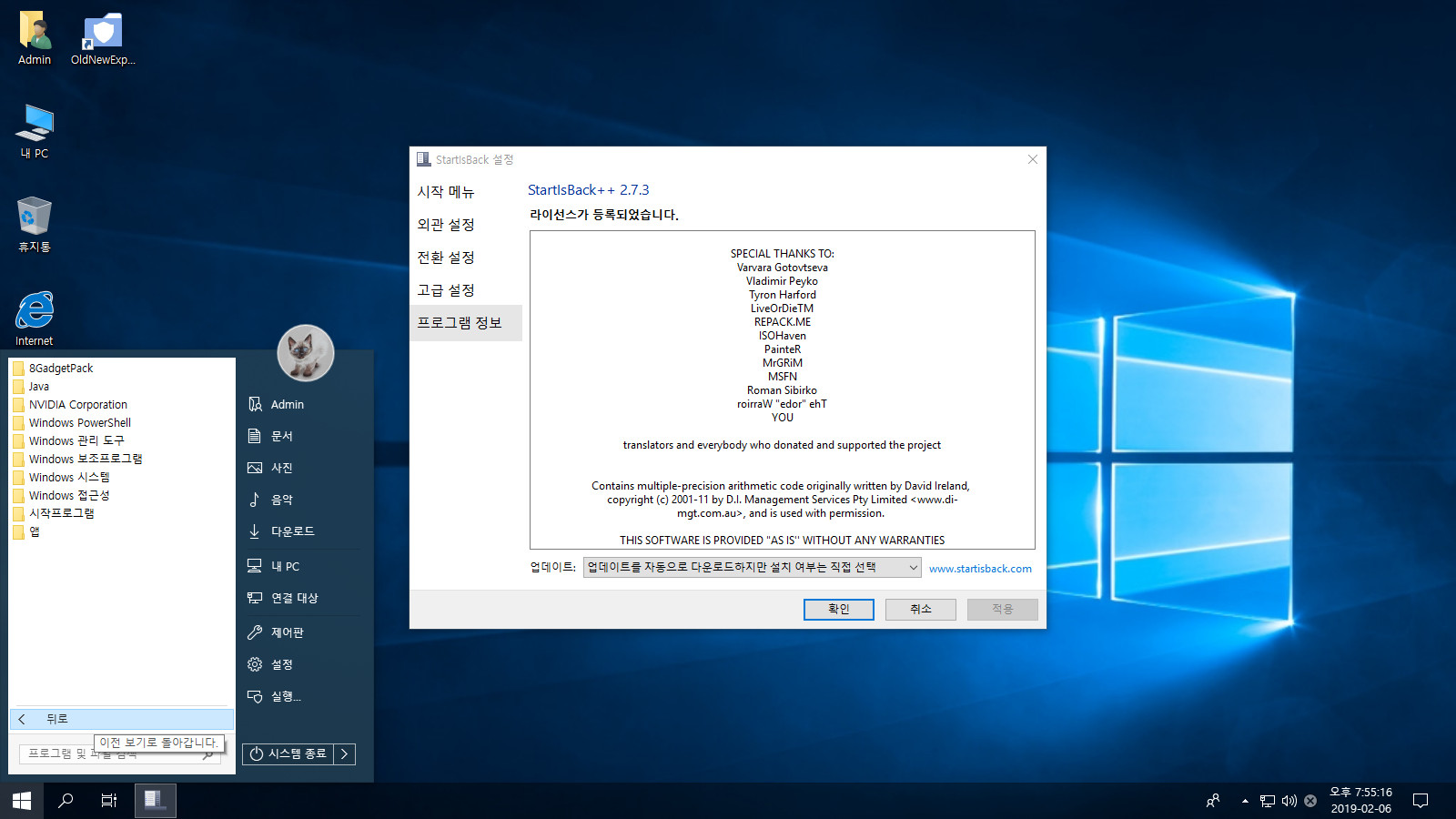Open the 앱 folder
Image resolution: width=1456 pixels, height=819 pixels.
point(122,531)
